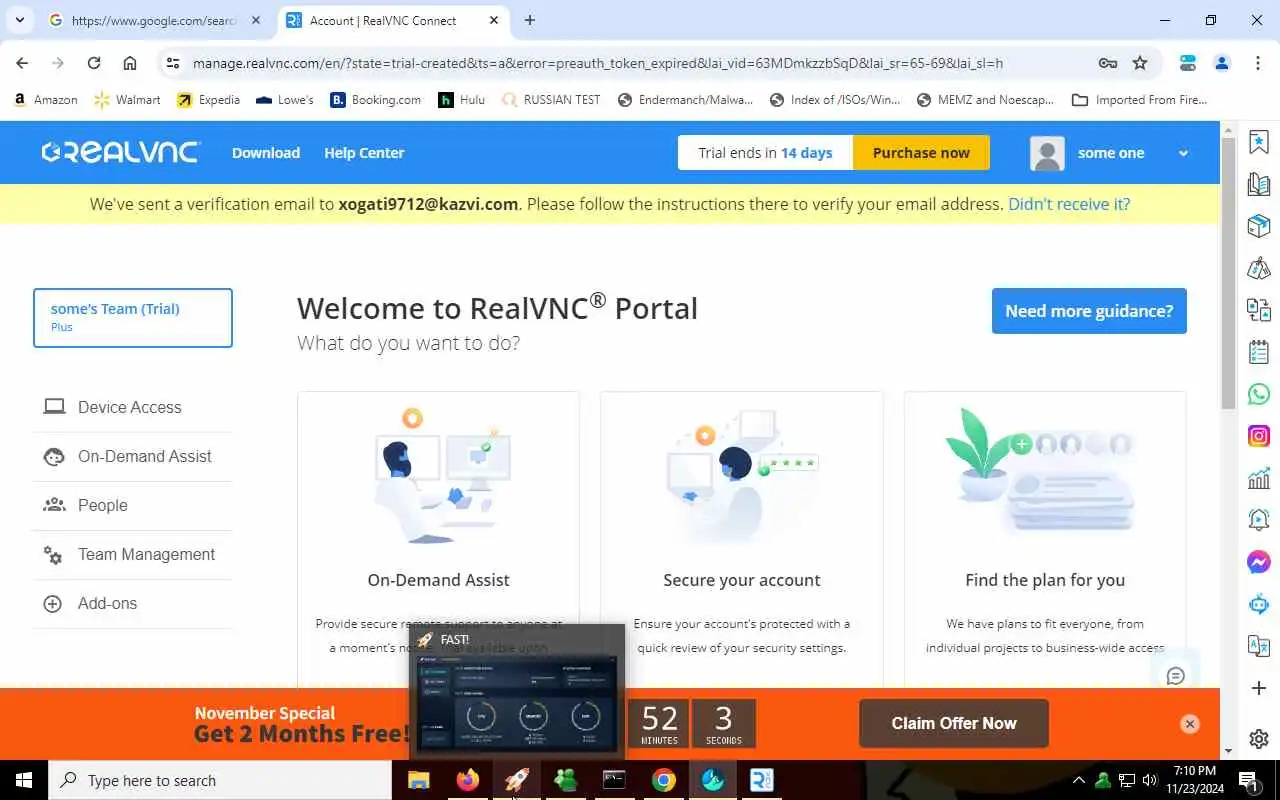Open the Help Center menu item

coord(364,153)
